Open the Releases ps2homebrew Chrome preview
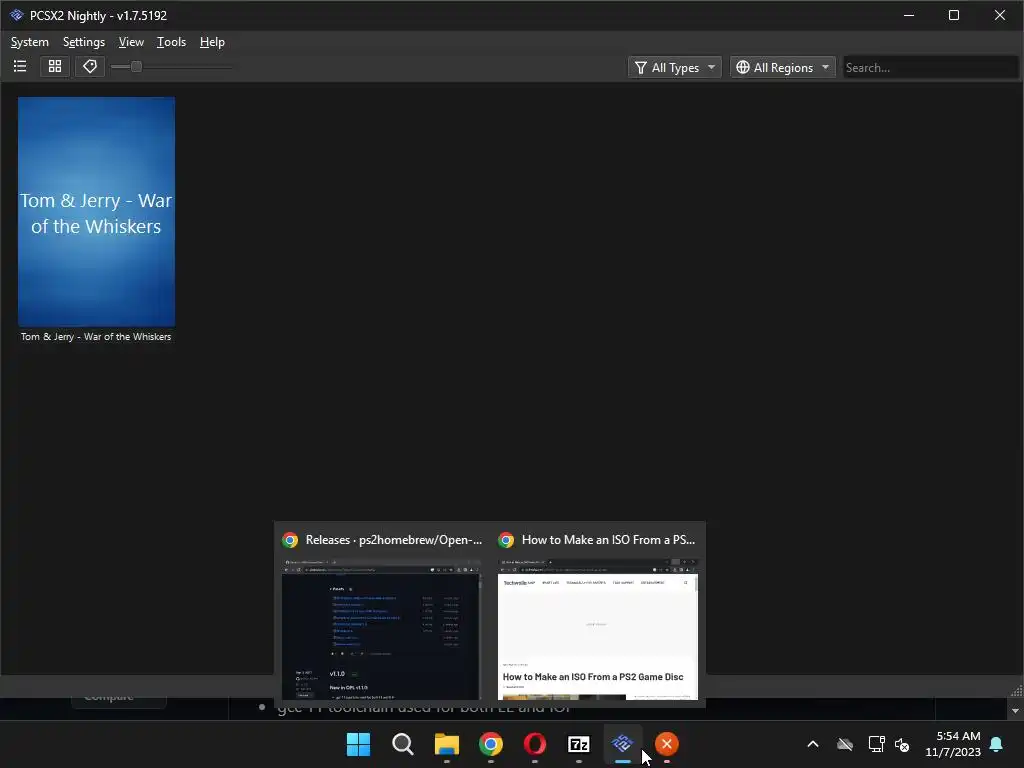The image size is (1024, 768). point(381,629)
